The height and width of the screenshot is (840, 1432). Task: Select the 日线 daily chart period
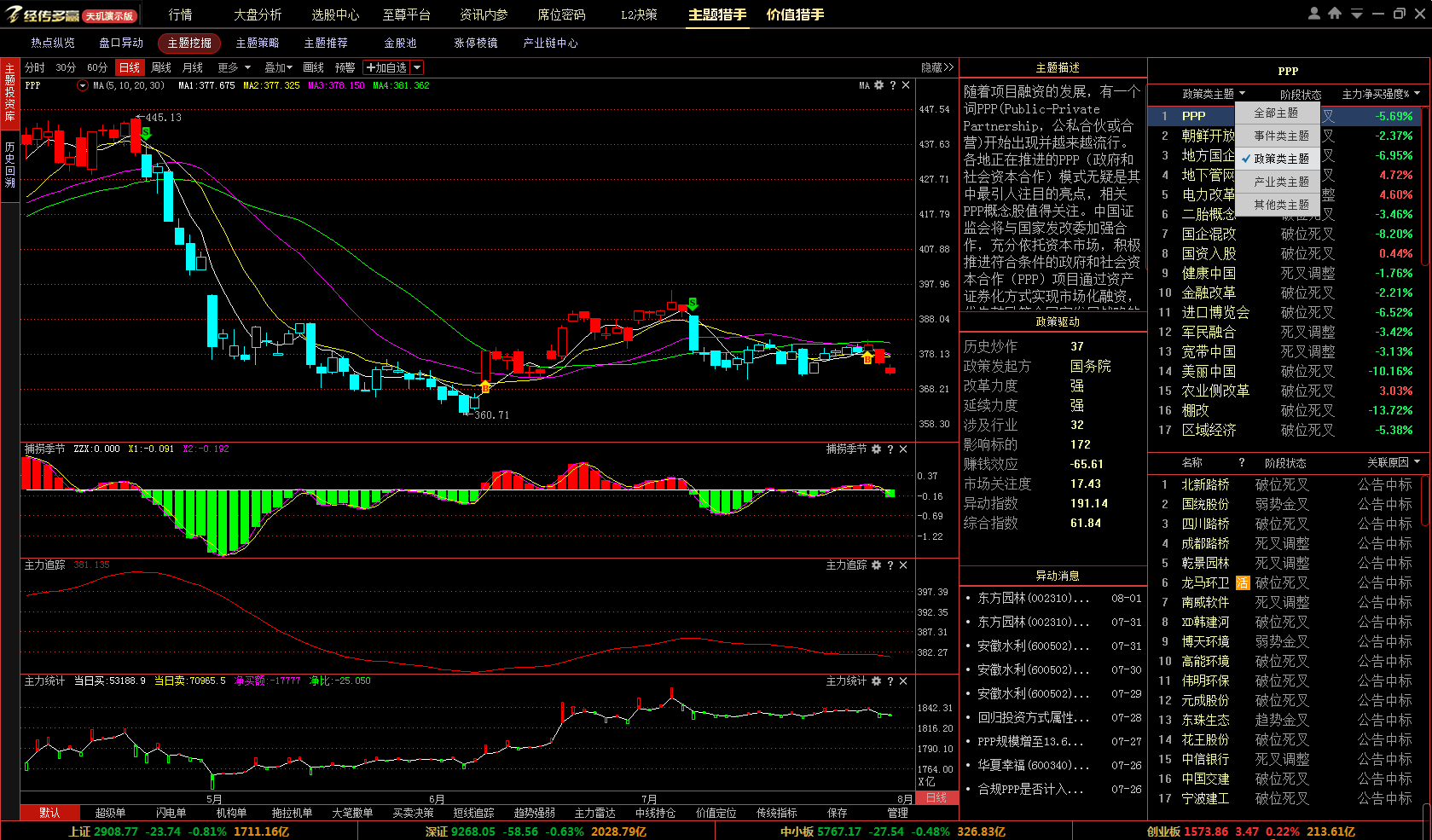tap(130, 67)
